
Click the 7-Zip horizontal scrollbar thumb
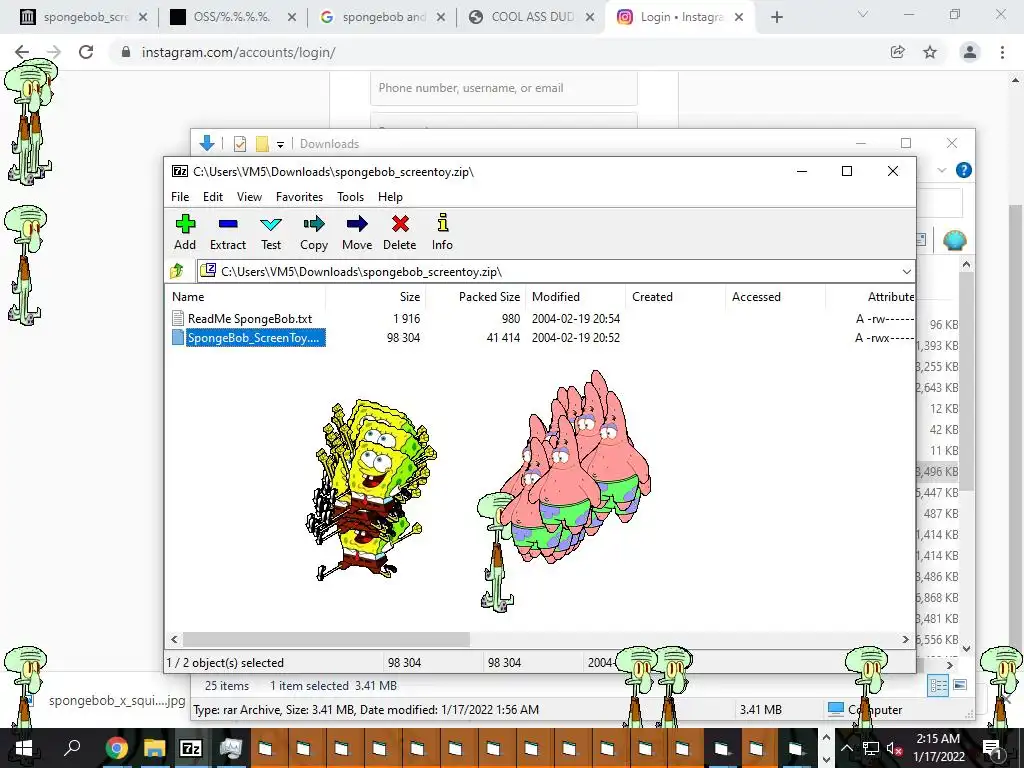(x=326, y=639)
